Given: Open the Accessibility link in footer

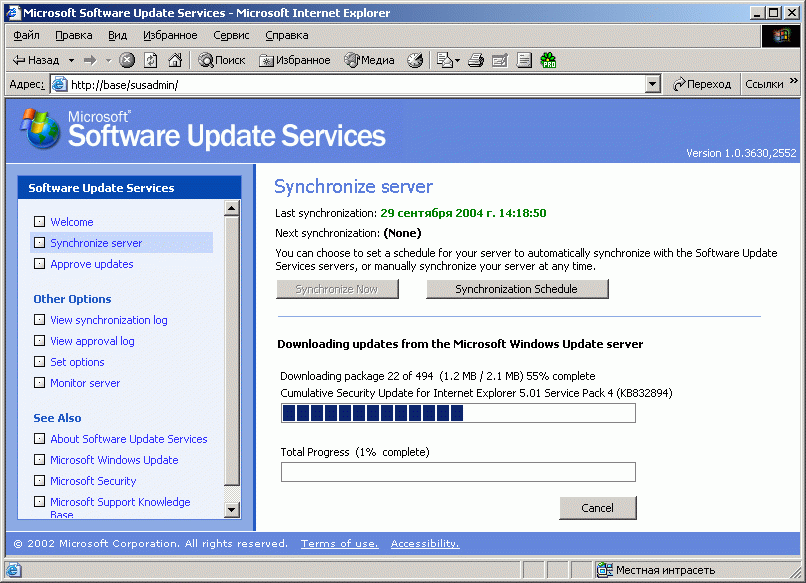Looking at the screenshot, I should (x=425, y=544).
